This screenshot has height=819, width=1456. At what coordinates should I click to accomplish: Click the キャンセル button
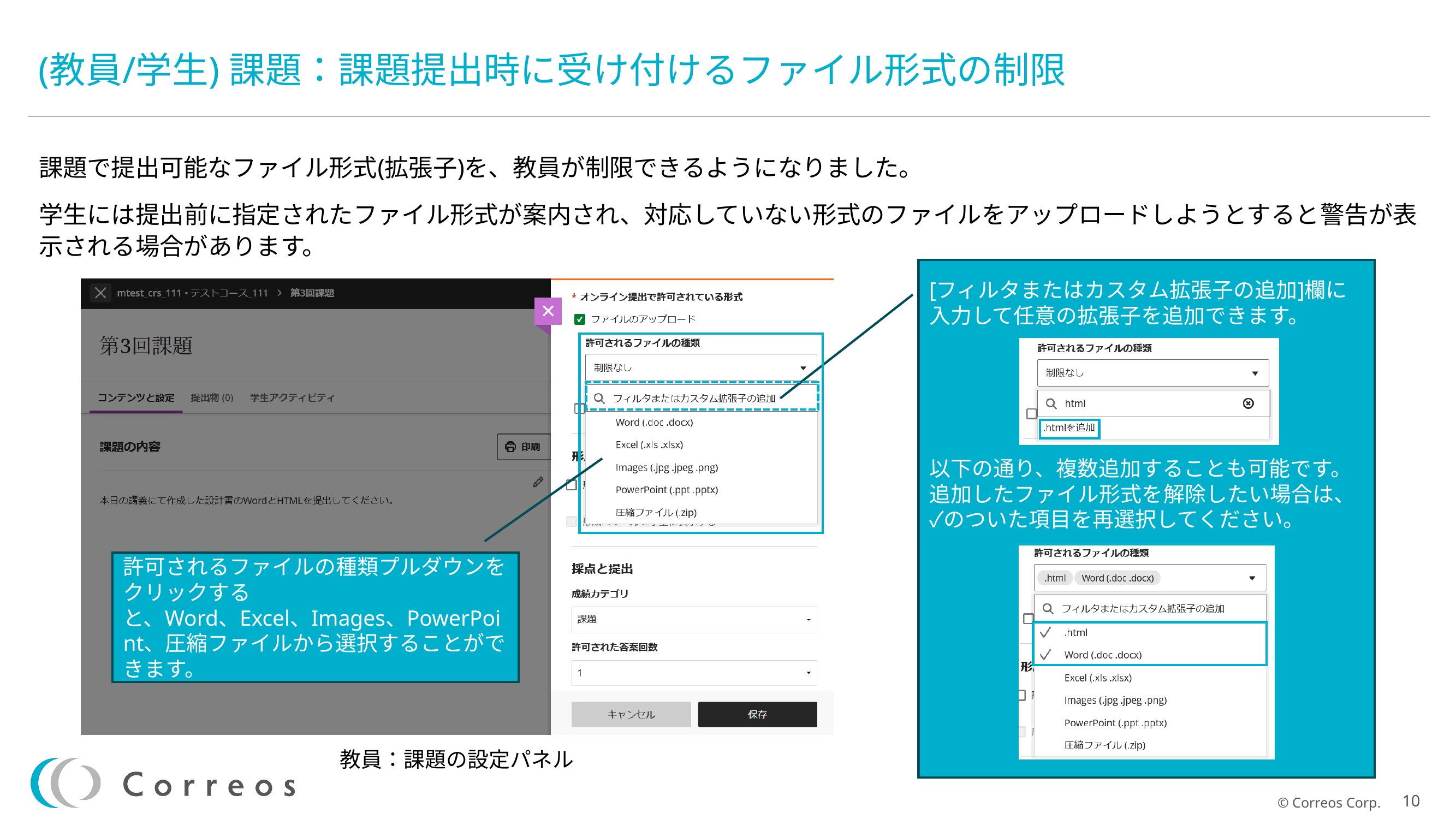pos(631,714)
